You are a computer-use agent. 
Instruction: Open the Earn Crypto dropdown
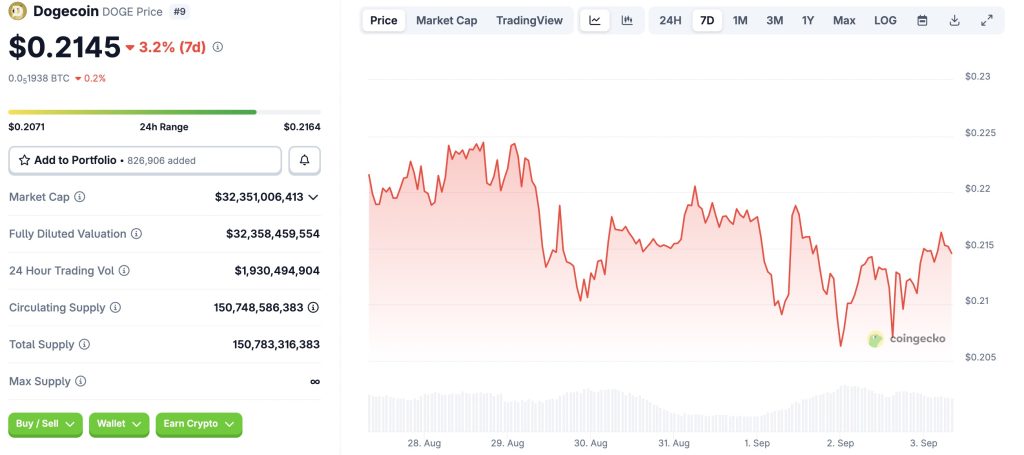[x=199, y=424]
